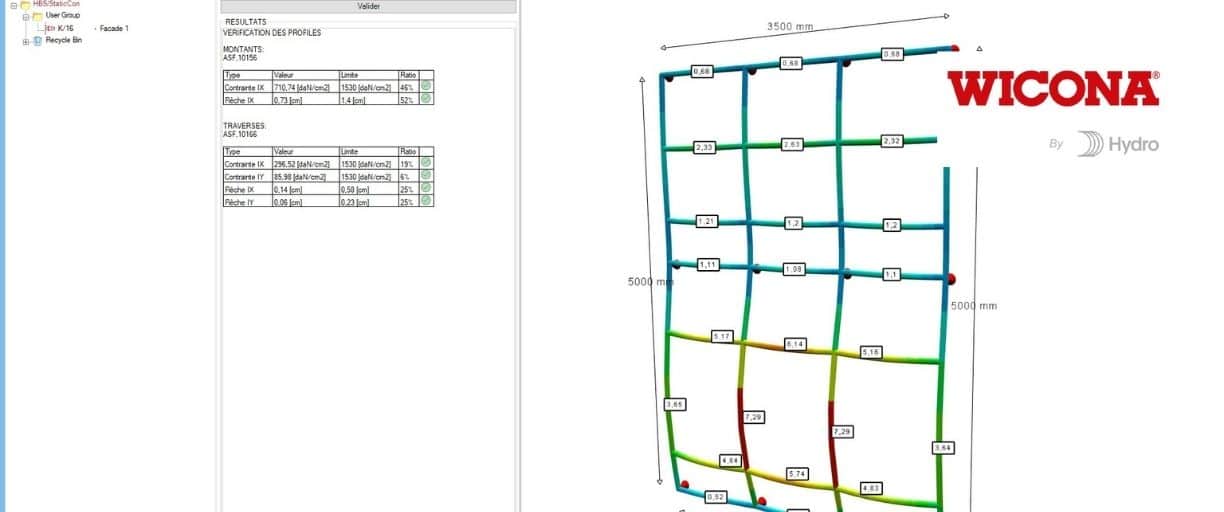The image size is (1224, 512).
Task: Click the 4,64 value label on model
Action: pyautogui.click(x=731, y=461)
